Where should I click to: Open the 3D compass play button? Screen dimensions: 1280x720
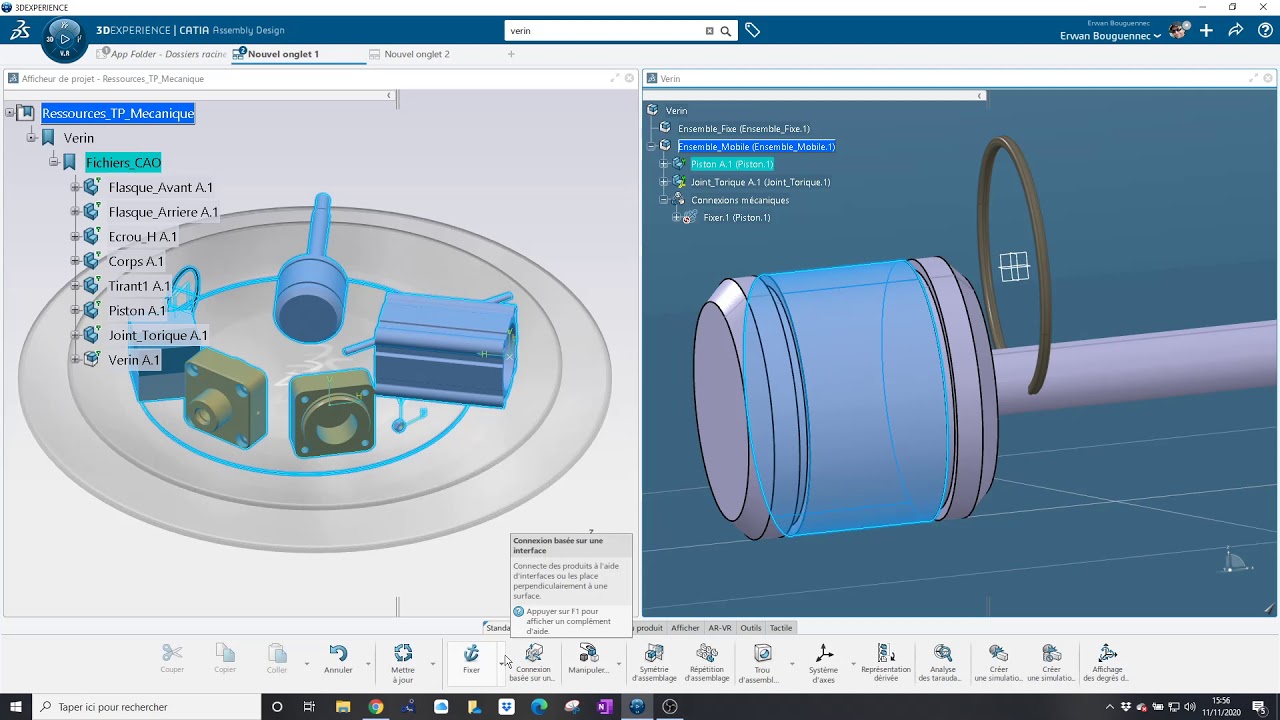(x=65, y=40)
